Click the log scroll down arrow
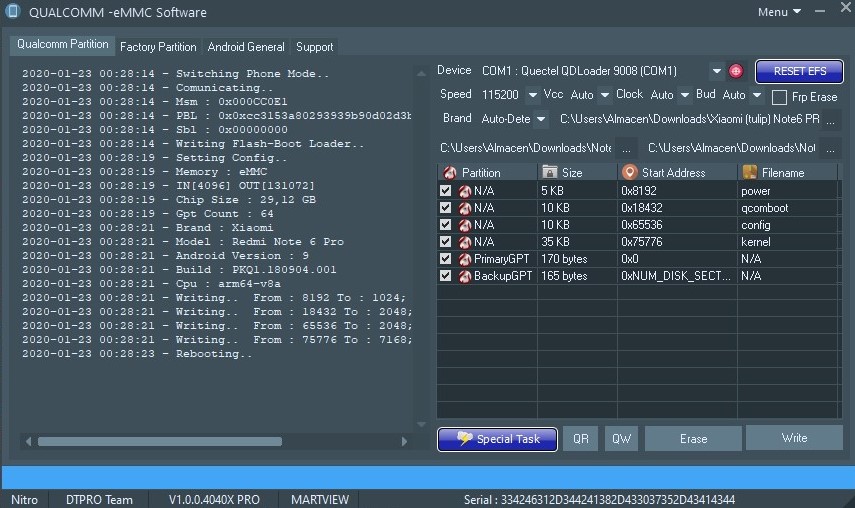 pyautogui.click(x=421, y=424)
